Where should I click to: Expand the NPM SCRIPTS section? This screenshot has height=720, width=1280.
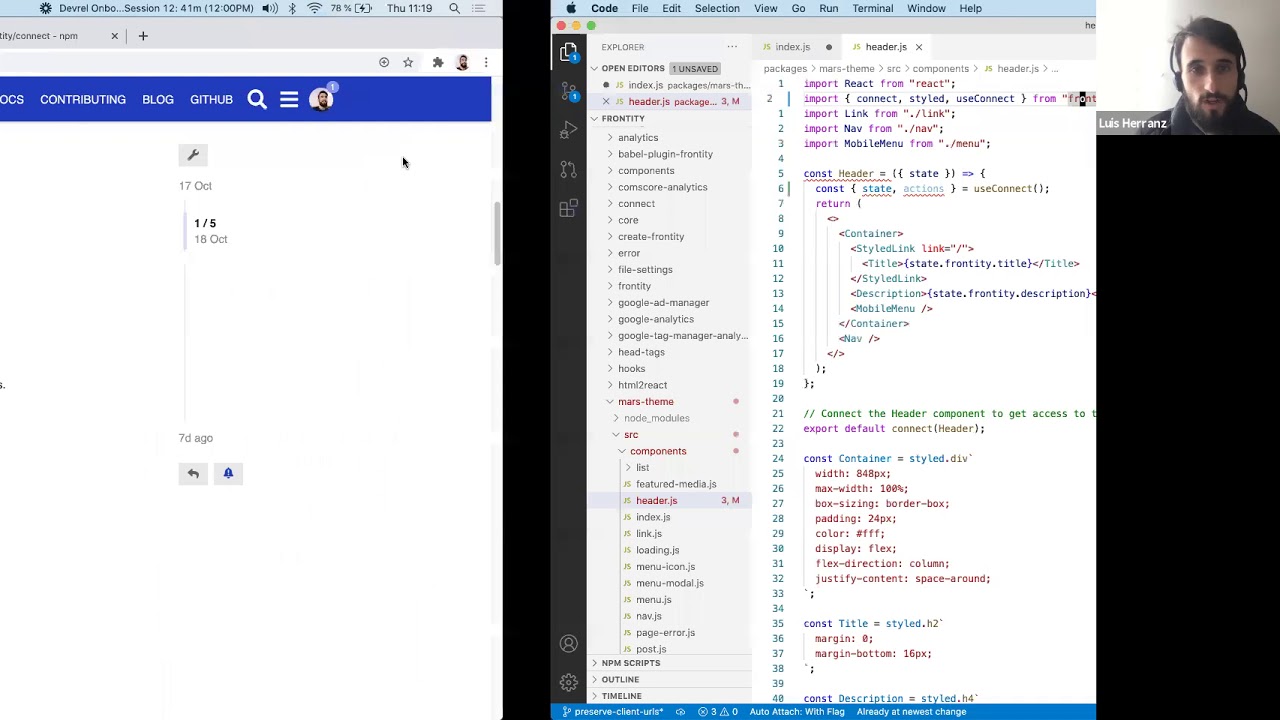[x=630, y=663]
